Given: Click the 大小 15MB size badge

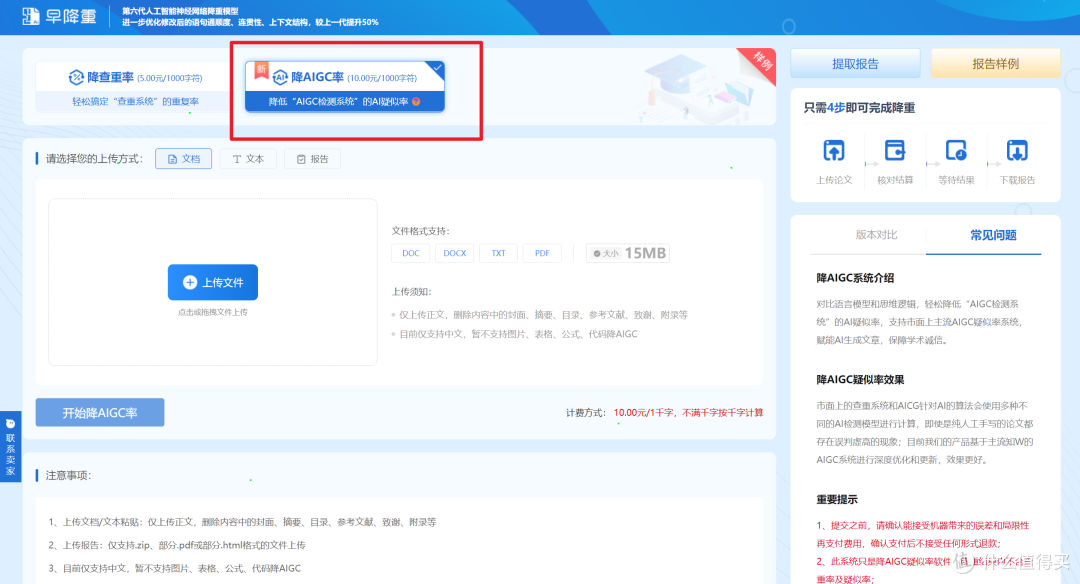Looking at the screenshot, I should pyautogui.click(x=627, y=253).
